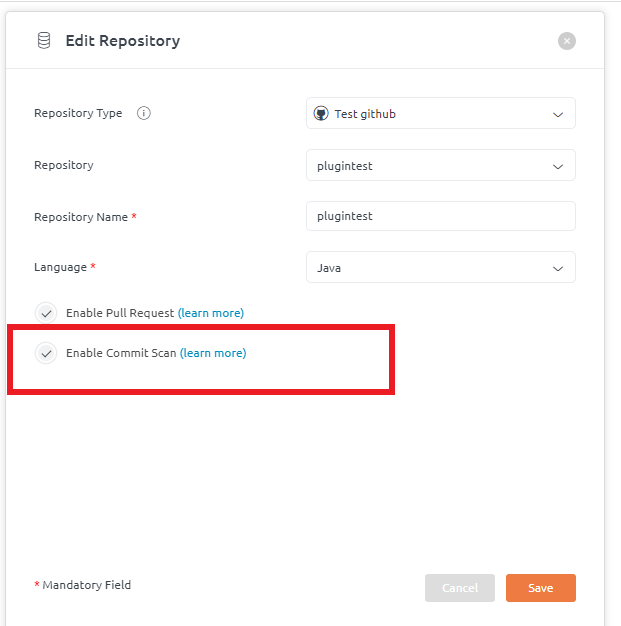Viewport: 621px width, 626px height.
Task: Click the Repository Name input field
Action: click(441, 216)
